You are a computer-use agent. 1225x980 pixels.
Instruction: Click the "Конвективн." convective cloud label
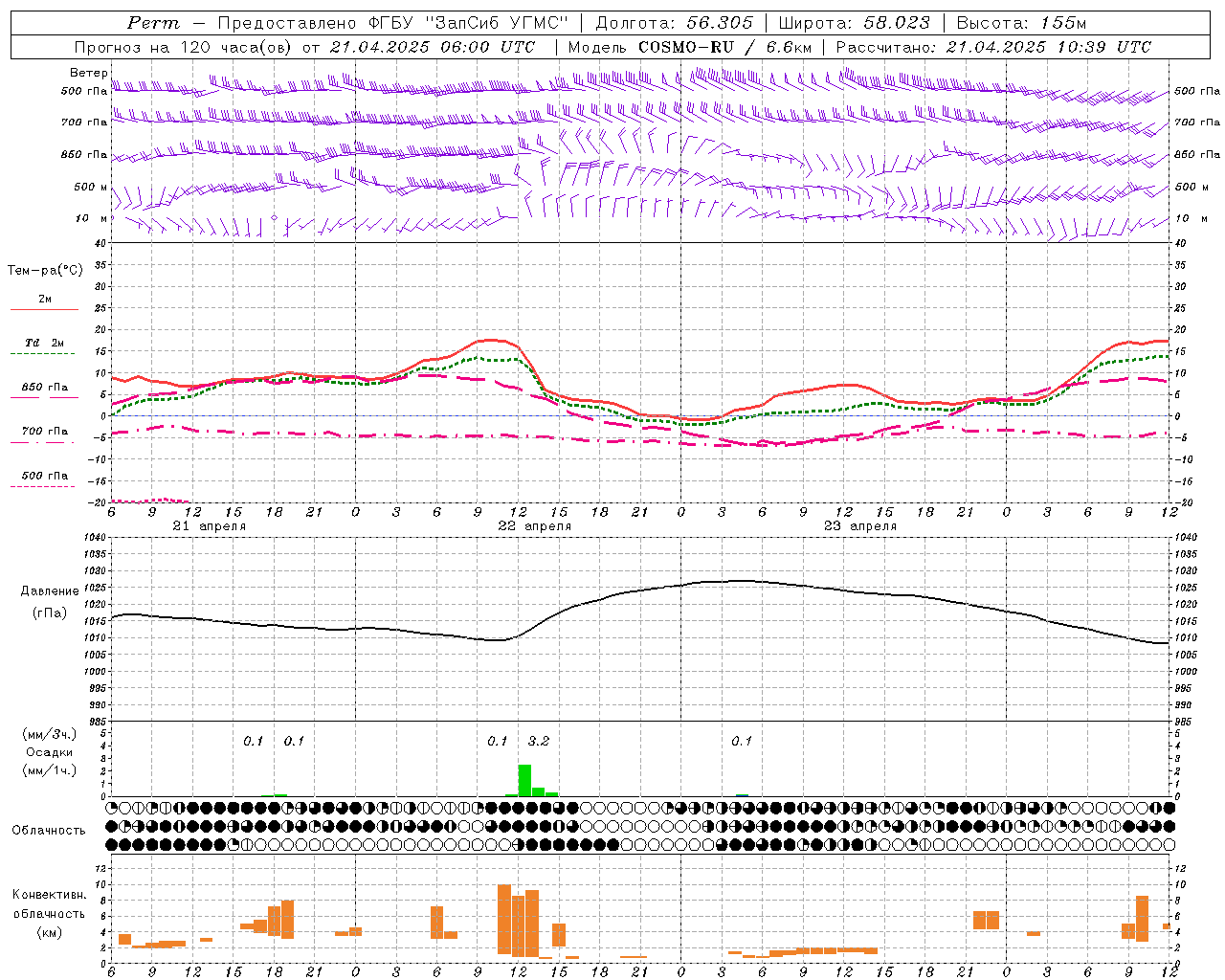click(x=50, y=895)
